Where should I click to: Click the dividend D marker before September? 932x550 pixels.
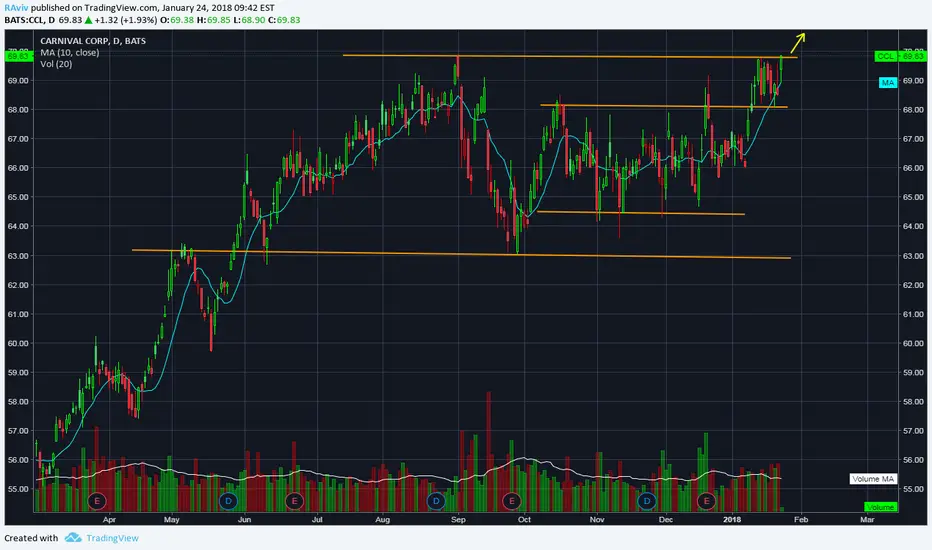point(436,501)
